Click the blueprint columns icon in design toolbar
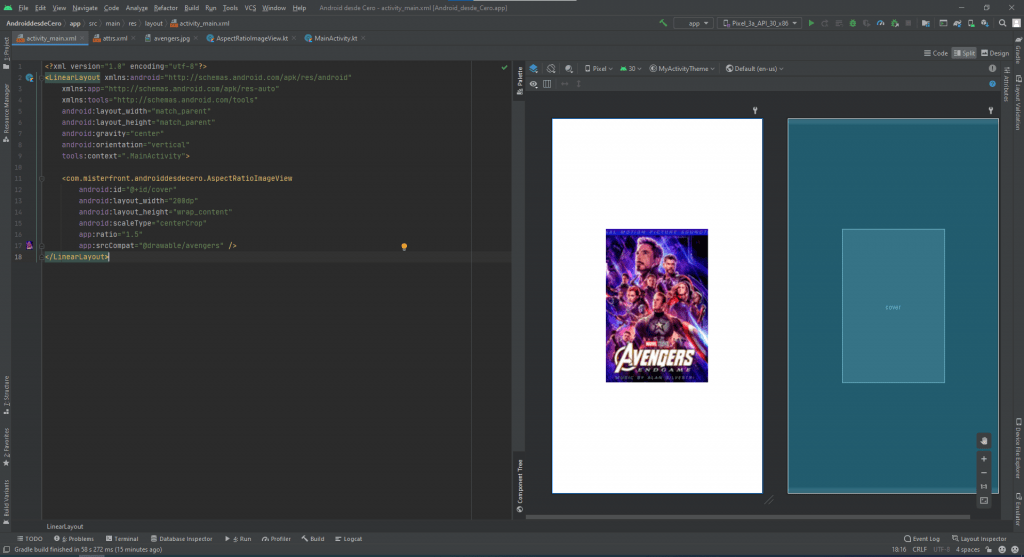This screenshot has height=557, width=1024. 547,84
